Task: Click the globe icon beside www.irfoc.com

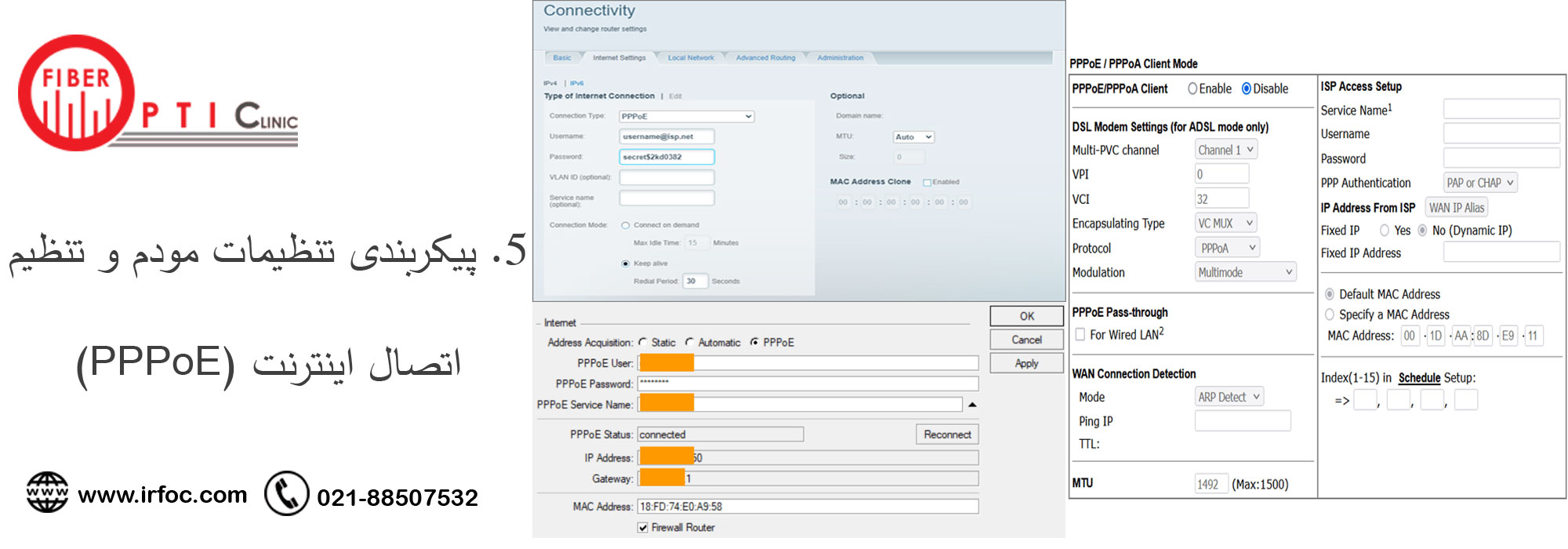Action: (47, 493)
